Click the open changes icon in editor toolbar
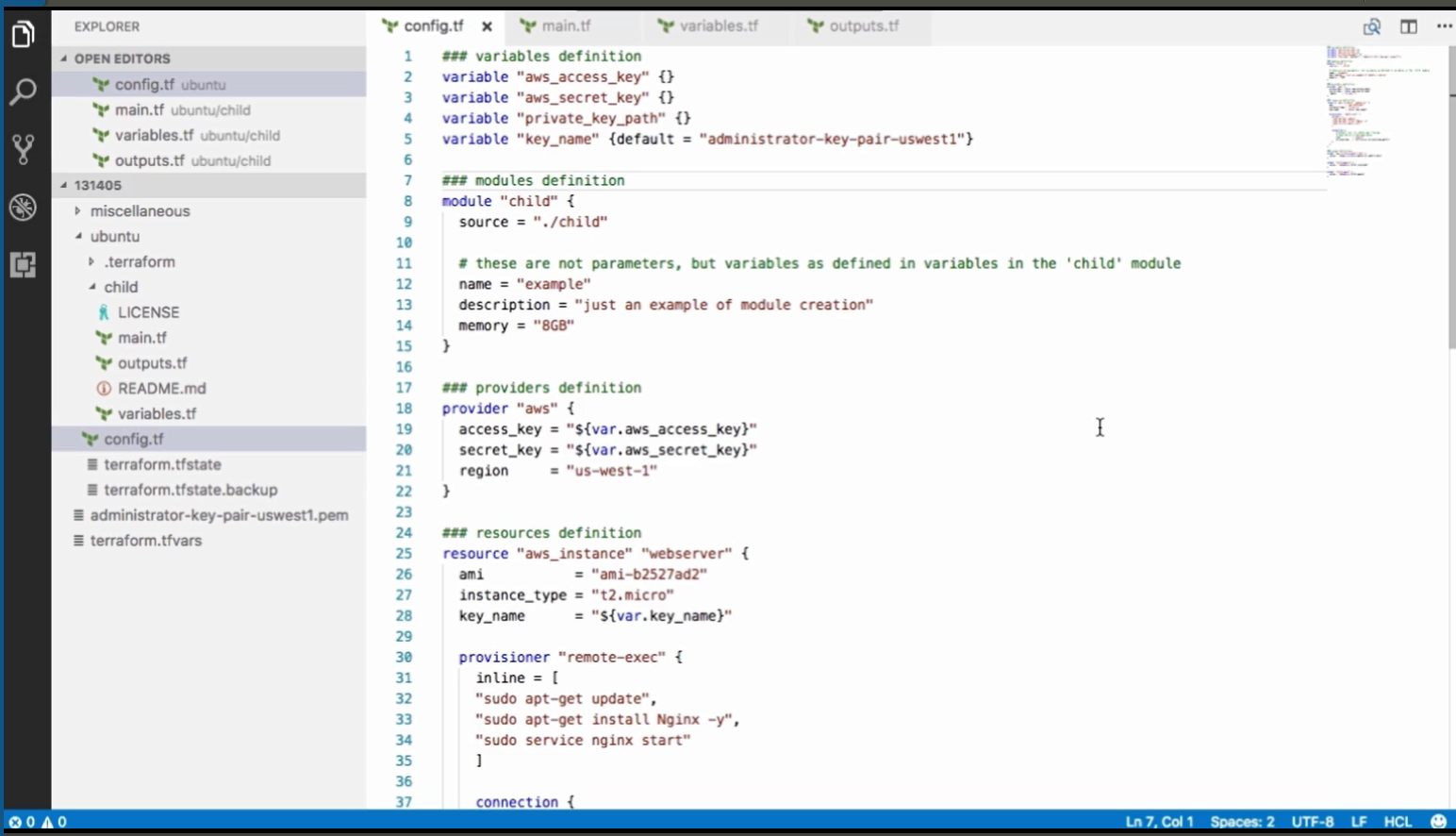1456x836 pixels. [1372, 26]
